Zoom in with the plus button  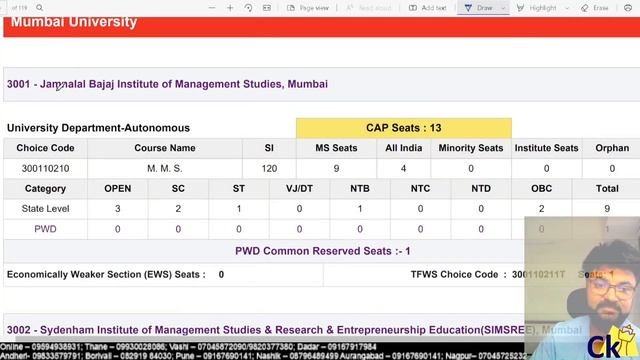point(230,8)
